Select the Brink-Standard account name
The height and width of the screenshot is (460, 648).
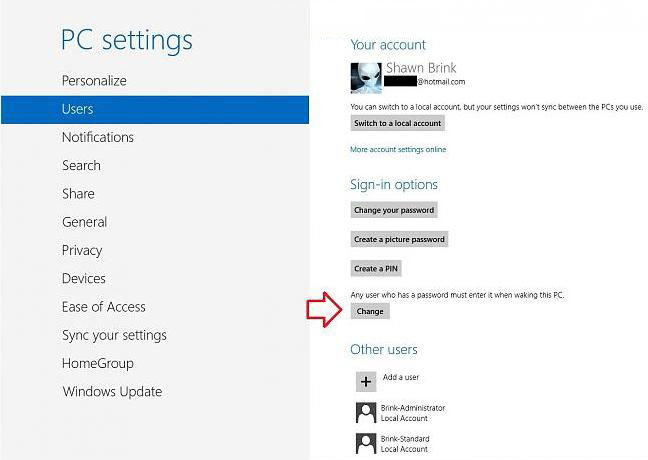tap(405, 439)
